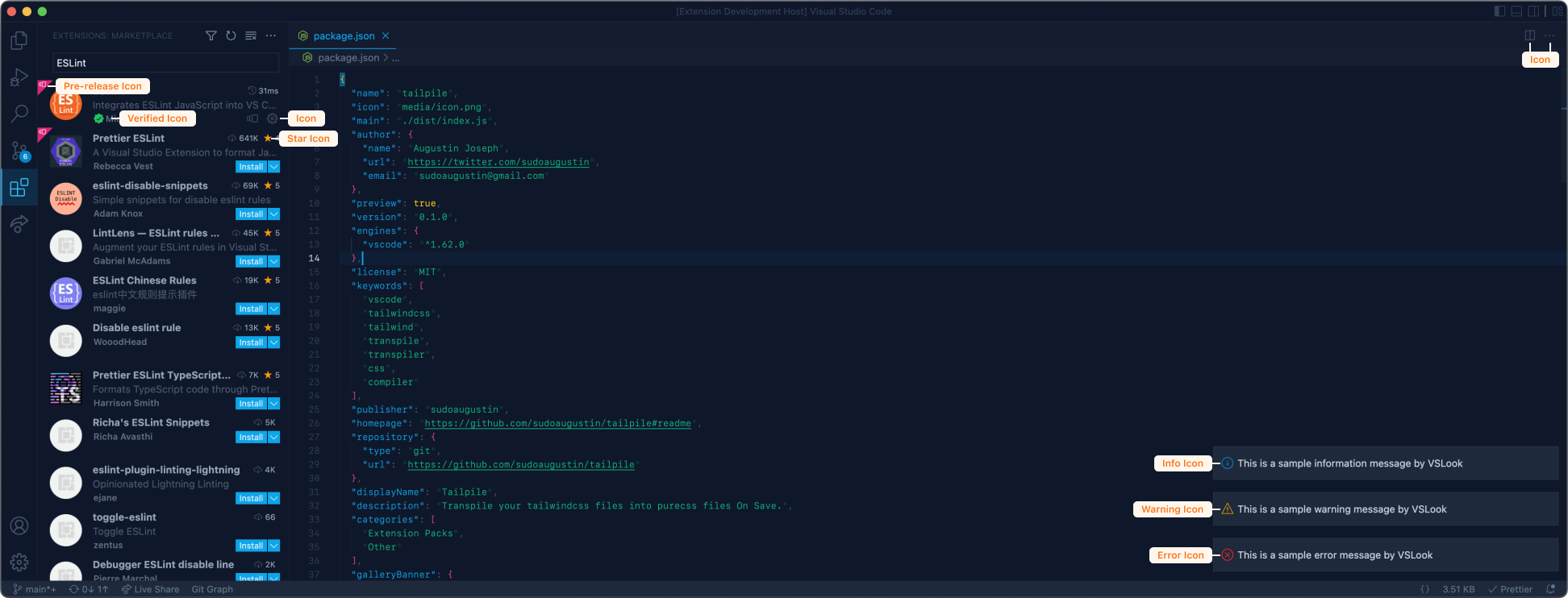This screenshot has width=1568, height=598.
Task: Click the main*+ branch in status bar
Action: [x=35, y=589]
